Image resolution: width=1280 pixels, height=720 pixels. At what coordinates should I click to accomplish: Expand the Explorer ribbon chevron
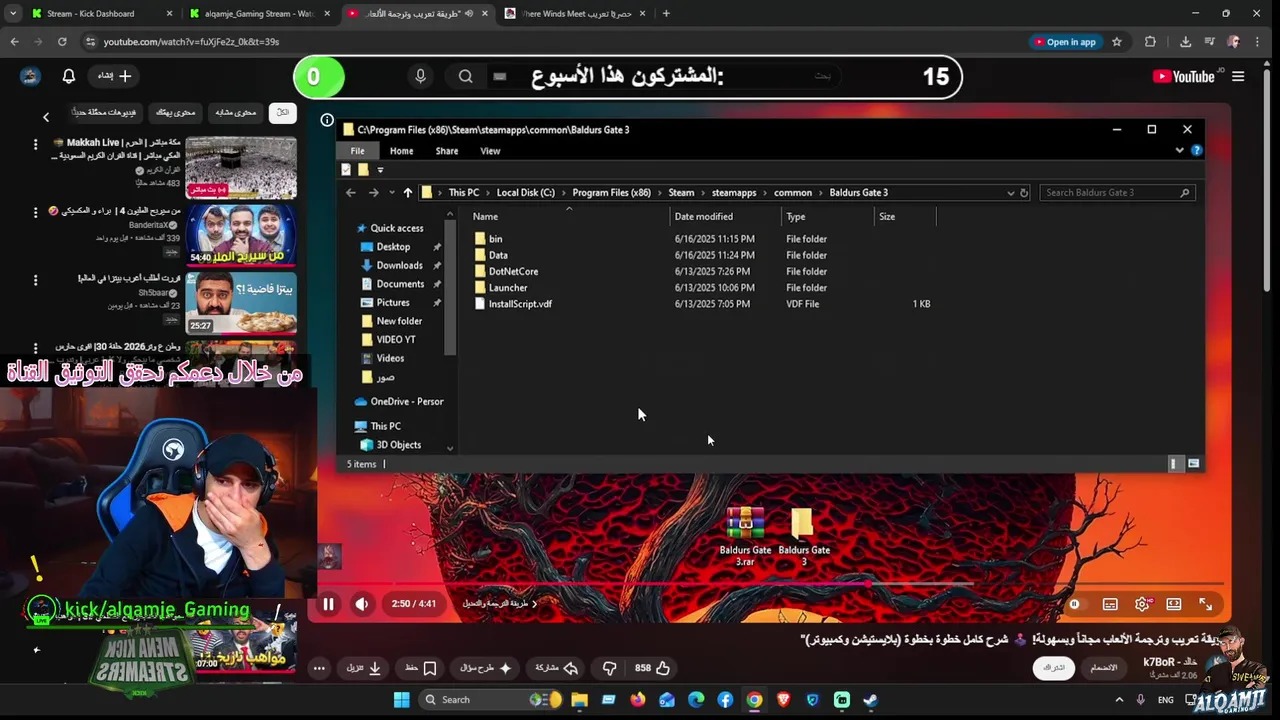(x=1180, y=151)
